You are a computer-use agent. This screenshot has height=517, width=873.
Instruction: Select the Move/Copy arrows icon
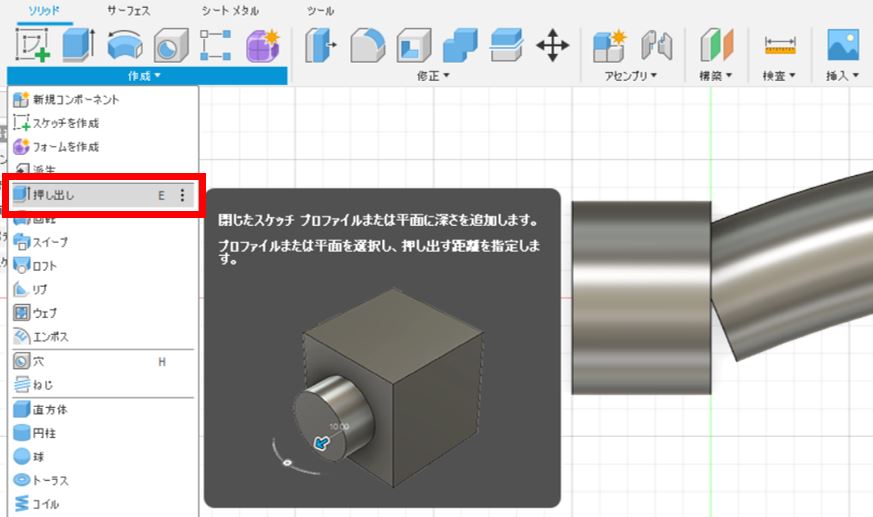click(552, 45)
